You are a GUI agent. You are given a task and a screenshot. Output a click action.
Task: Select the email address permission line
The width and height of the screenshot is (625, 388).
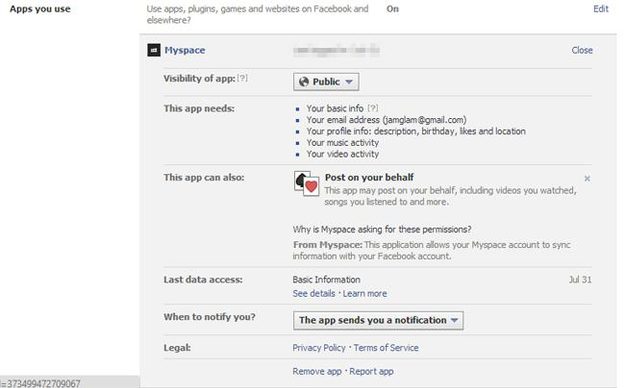pyautogui.click(x=386, y=120)
